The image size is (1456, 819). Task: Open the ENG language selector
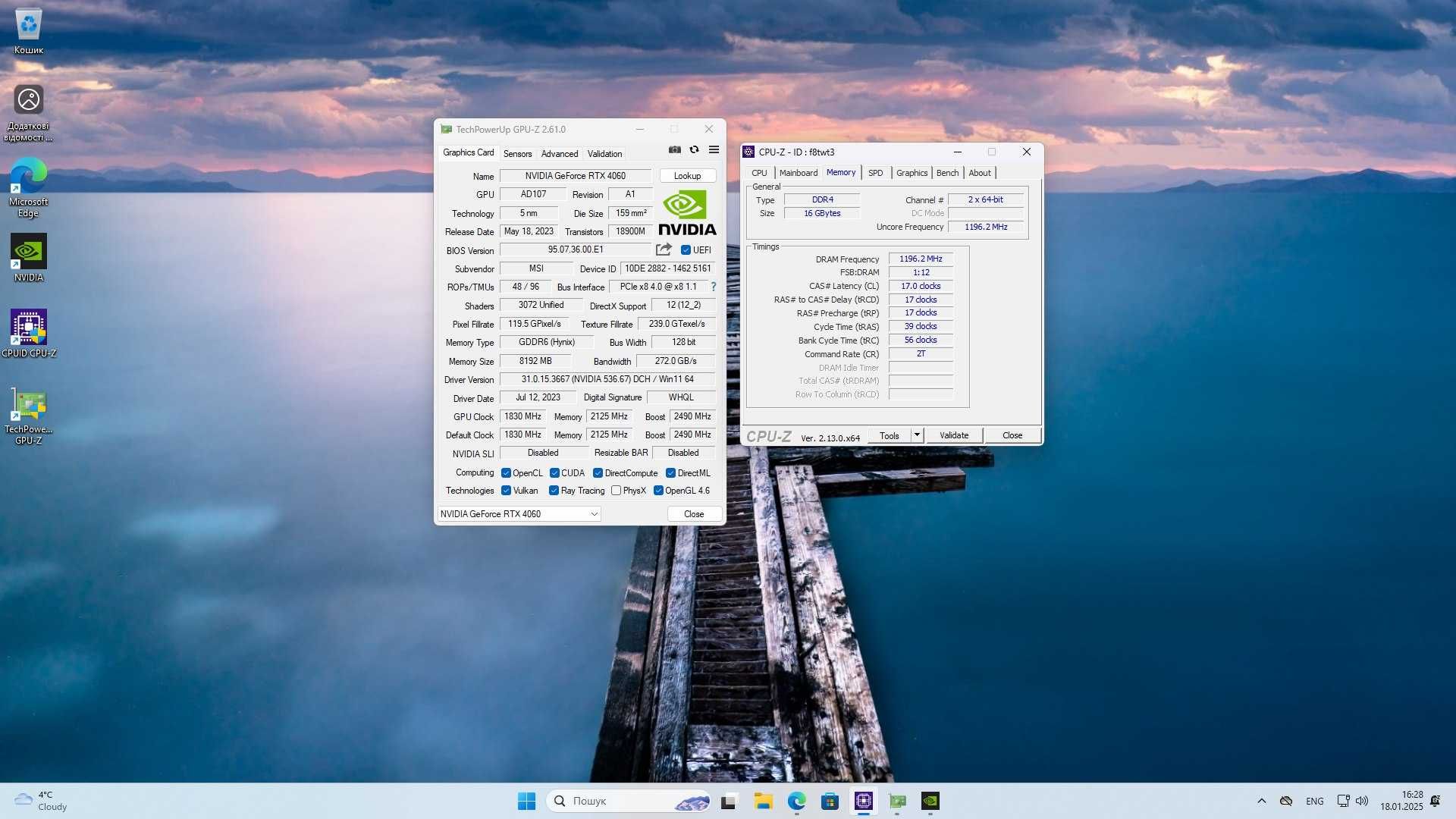point(1315,801)
